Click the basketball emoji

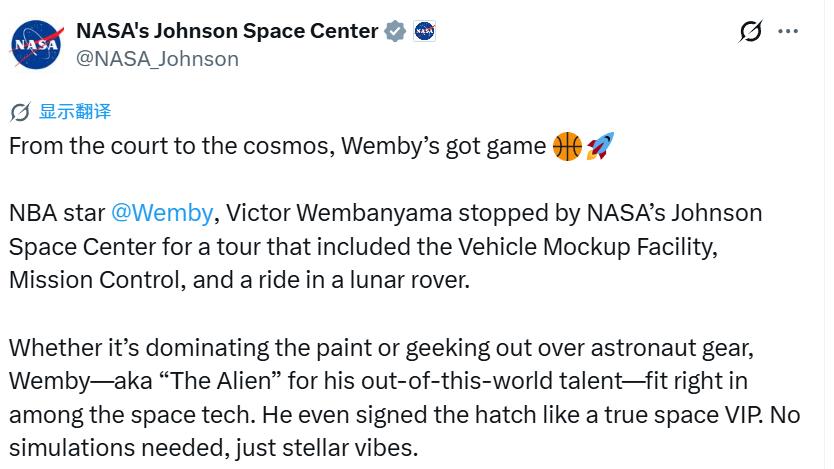(x=567, y=146)
